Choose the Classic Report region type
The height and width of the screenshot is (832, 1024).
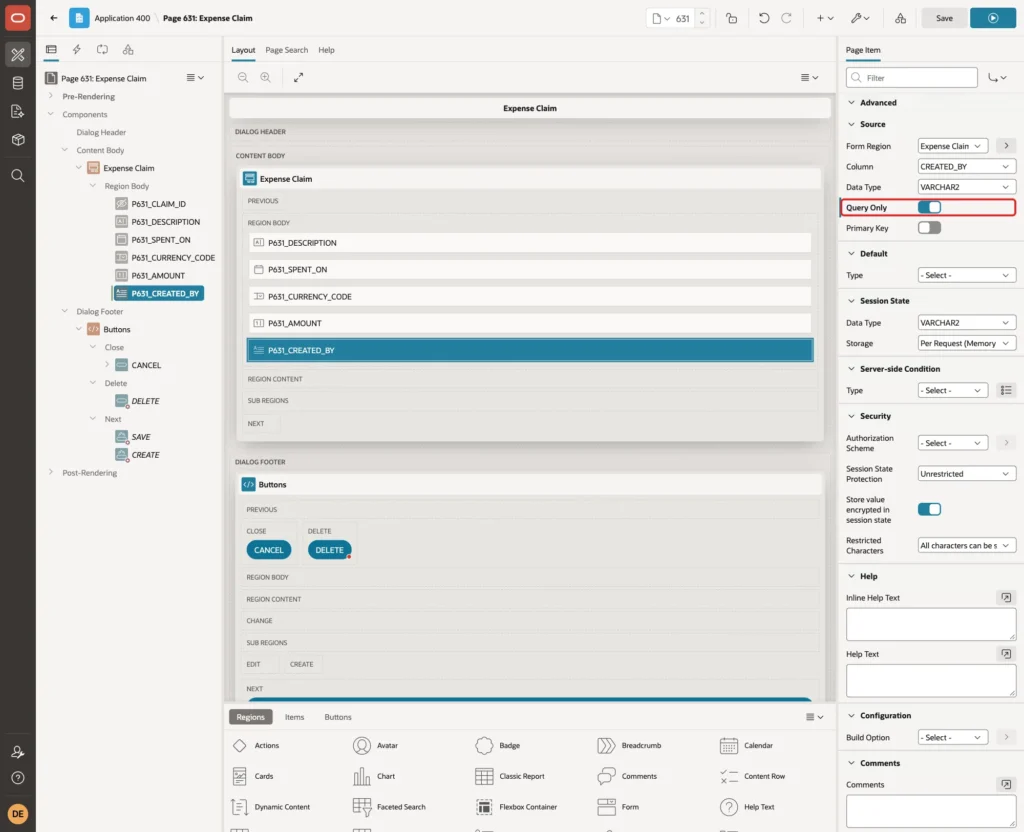tap(510, 776)
